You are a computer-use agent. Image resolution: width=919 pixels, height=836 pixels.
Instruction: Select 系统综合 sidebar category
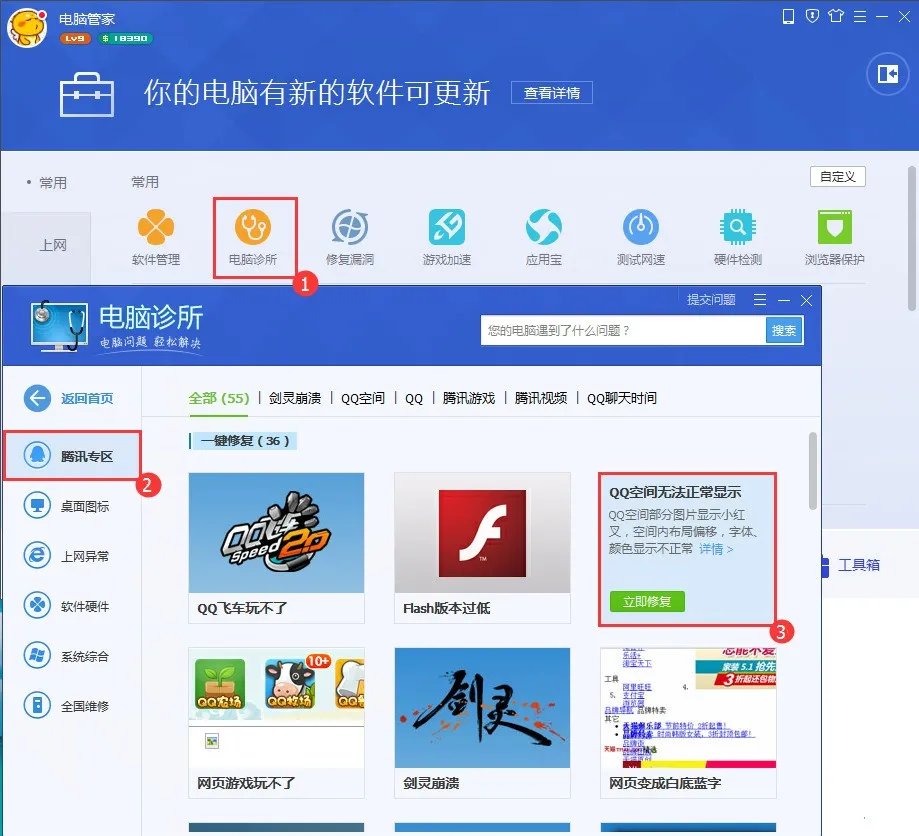tap(73, 656)
